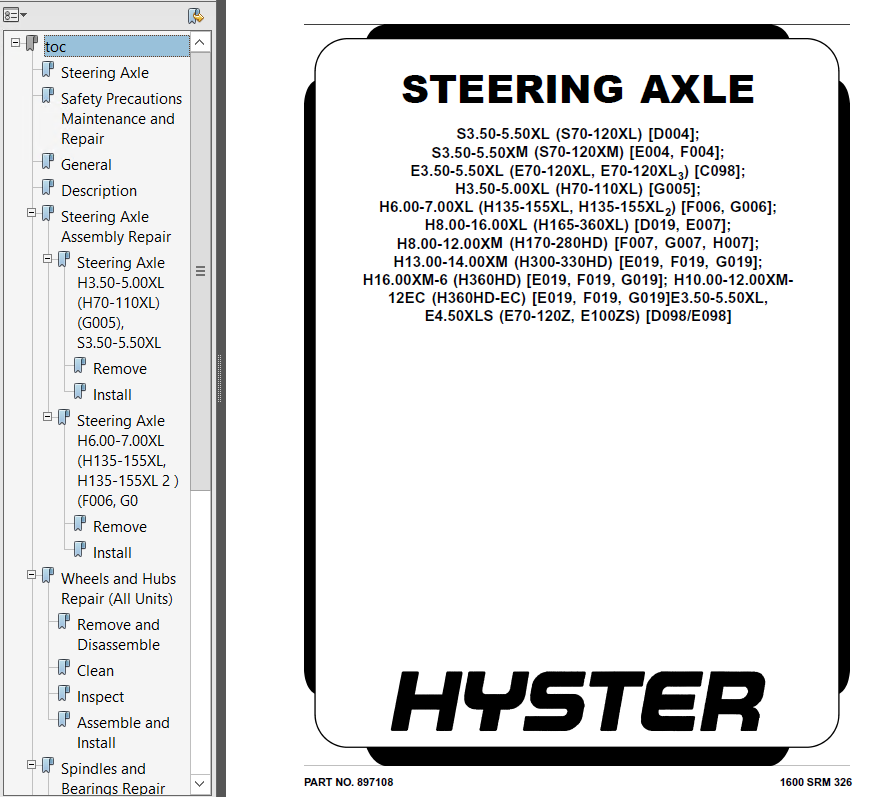Open the bookmarks options menu icon

(x=15, y=15)
